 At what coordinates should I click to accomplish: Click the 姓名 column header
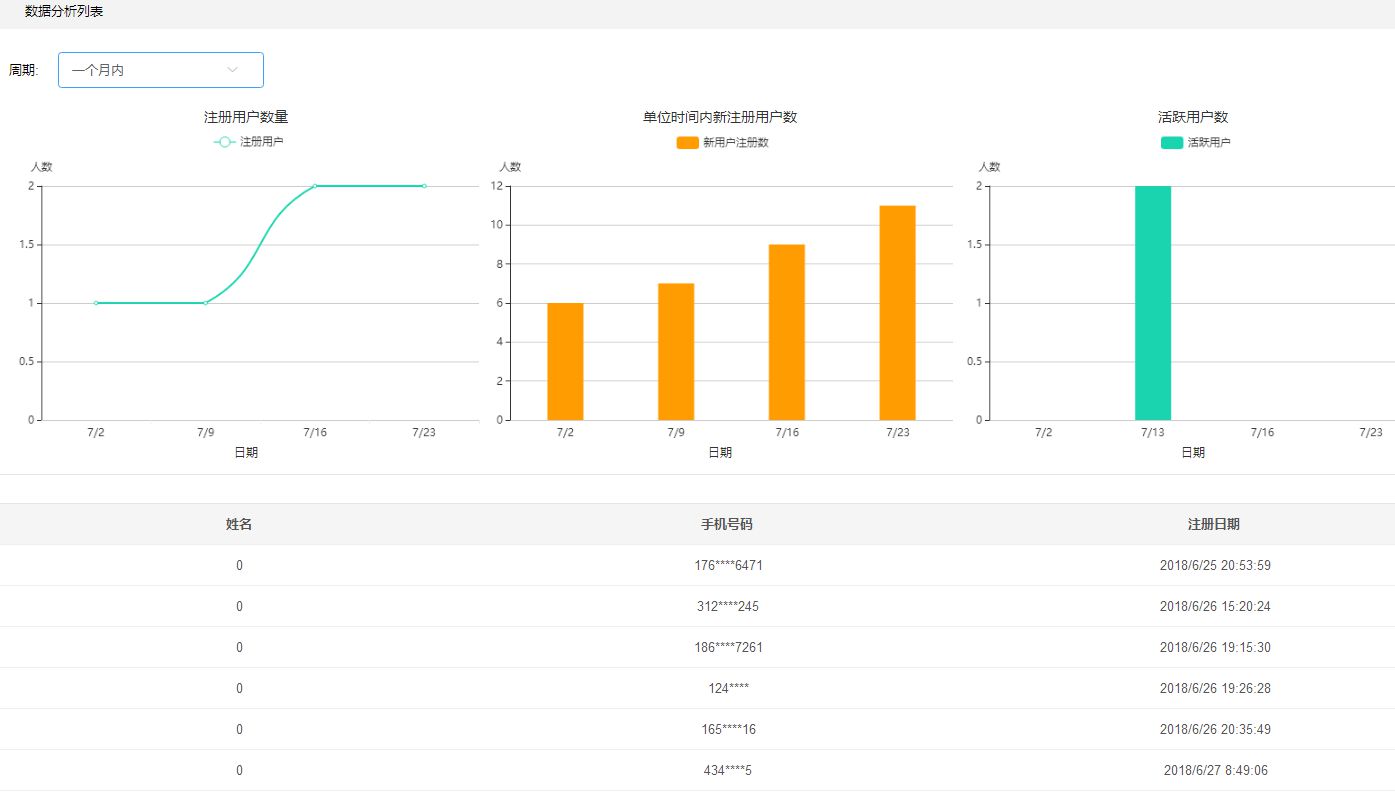[x=239, y=524]
